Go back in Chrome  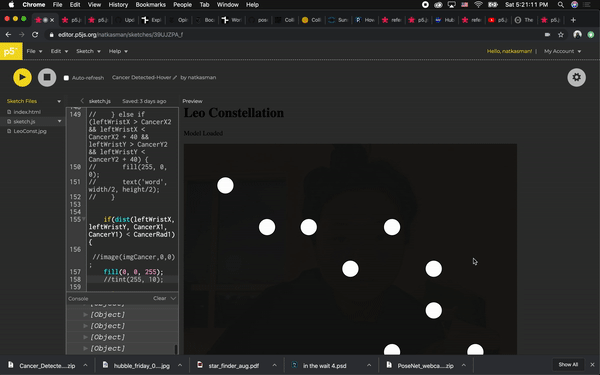(x=8, y=34)
